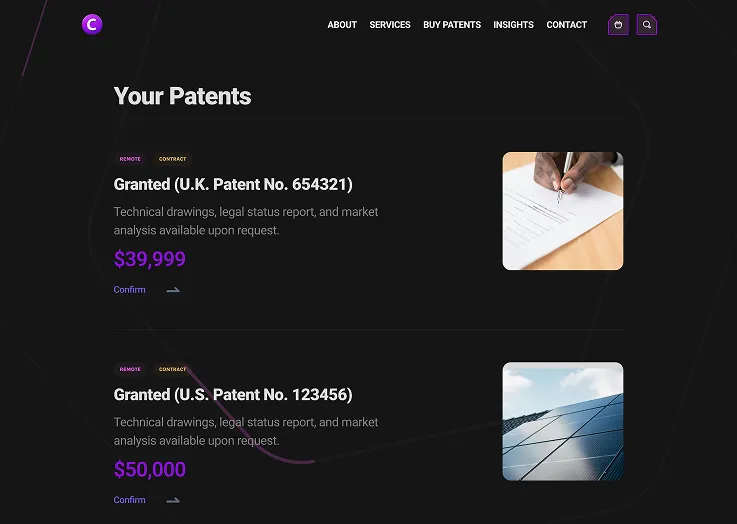Viewport: 737px width, 524px height.
Task: Navigate to Insights in the navbar
Action: coord(513,25)
